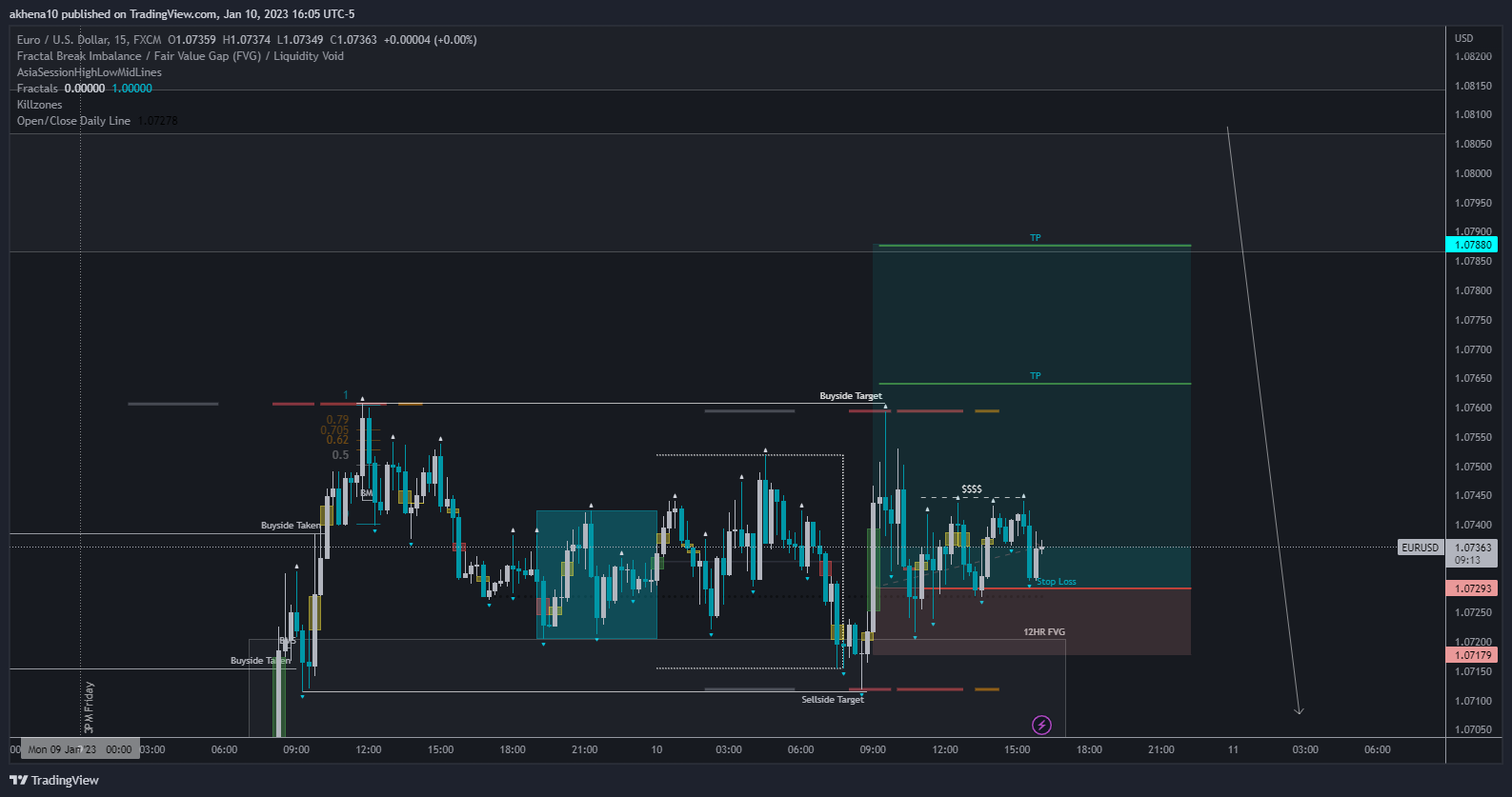The width and height of the screenshot is (1512, 797).
Task: Click the 1.07600 price axis tick
Action: pos(1473,408)
